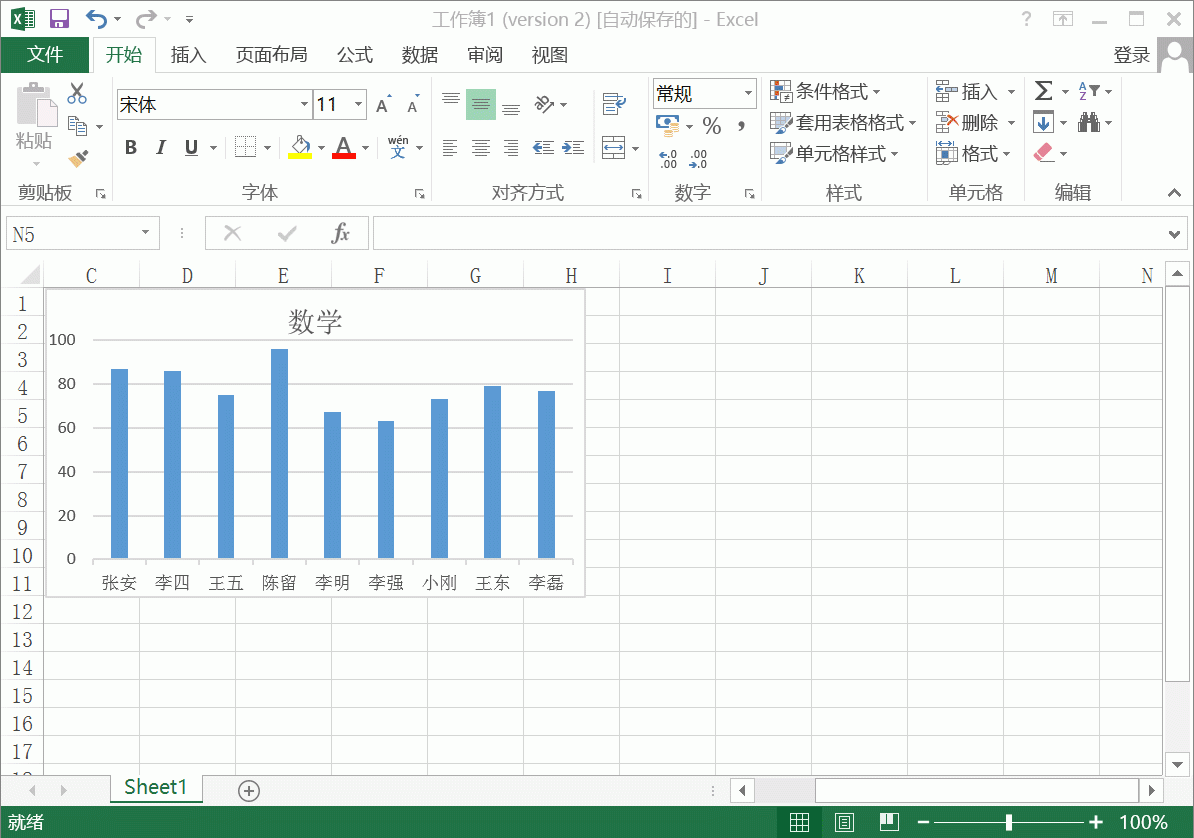Apply underline formatting
This screenshot has width=1194, height=838.
[x=189, y=146]
